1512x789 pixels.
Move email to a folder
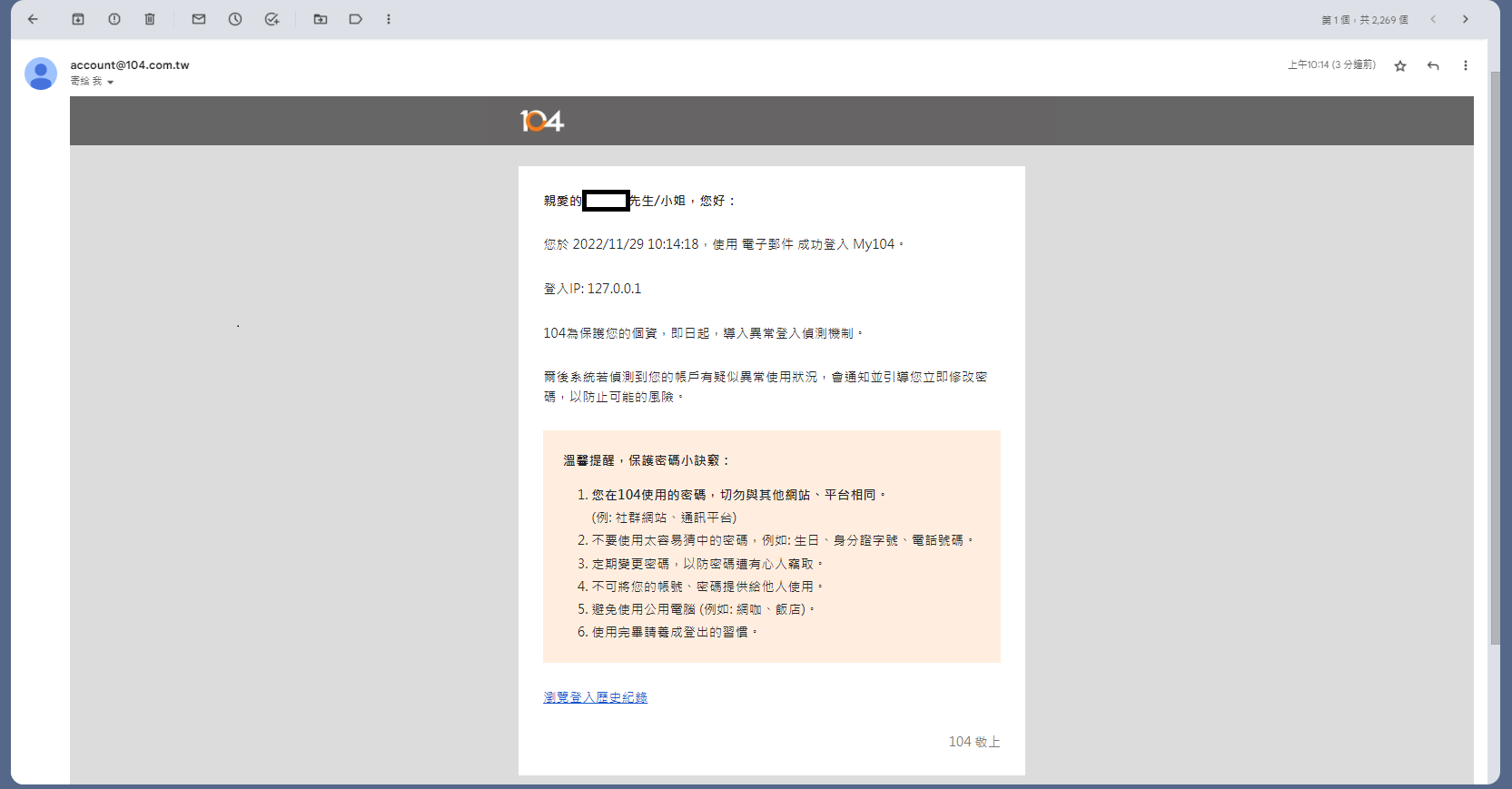pyautogui.click(x=321, y=19)
